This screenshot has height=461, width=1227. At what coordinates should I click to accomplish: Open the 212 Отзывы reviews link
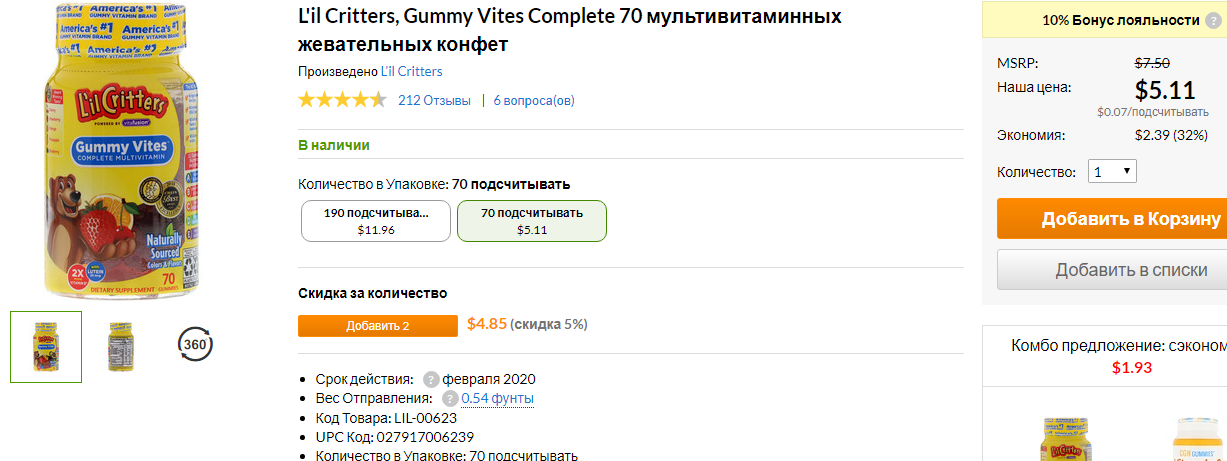coord(434,100)
